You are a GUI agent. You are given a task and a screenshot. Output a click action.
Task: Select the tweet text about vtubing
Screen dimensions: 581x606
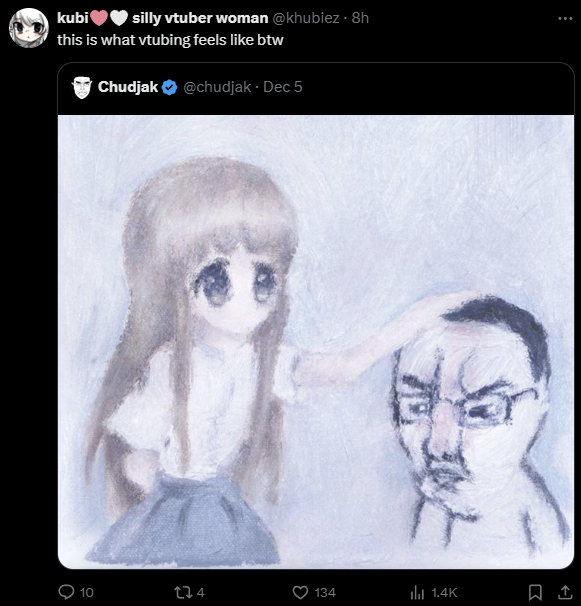coord(170,40)
